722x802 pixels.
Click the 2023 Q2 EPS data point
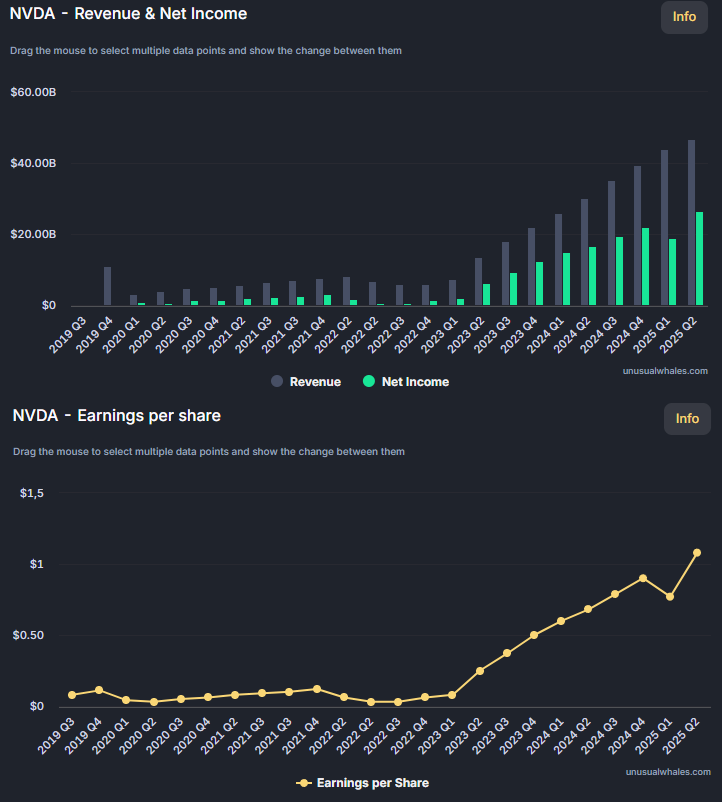point(480,671)
